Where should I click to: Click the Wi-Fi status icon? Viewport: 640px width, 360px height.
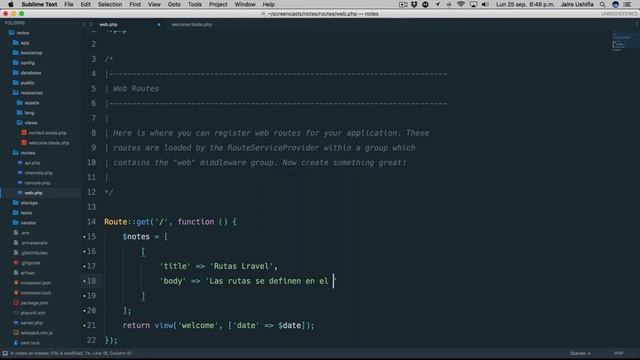coord(461,4)
